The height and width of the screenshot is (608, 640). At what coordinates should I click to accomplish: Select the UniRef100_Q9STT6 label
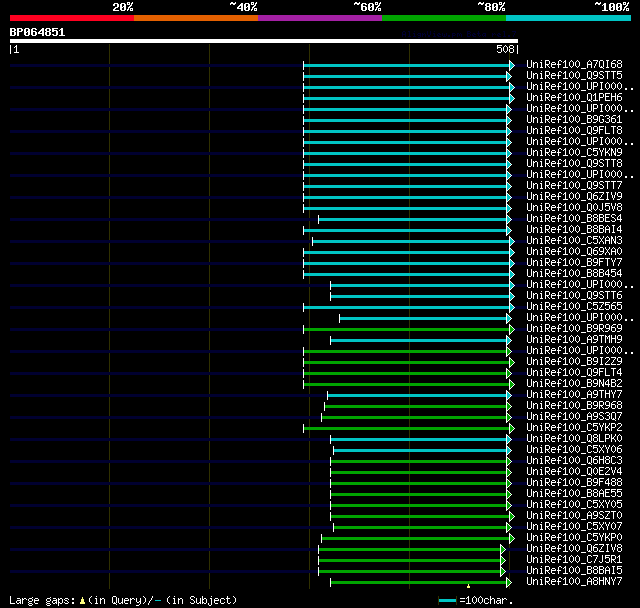click(574, 296)
